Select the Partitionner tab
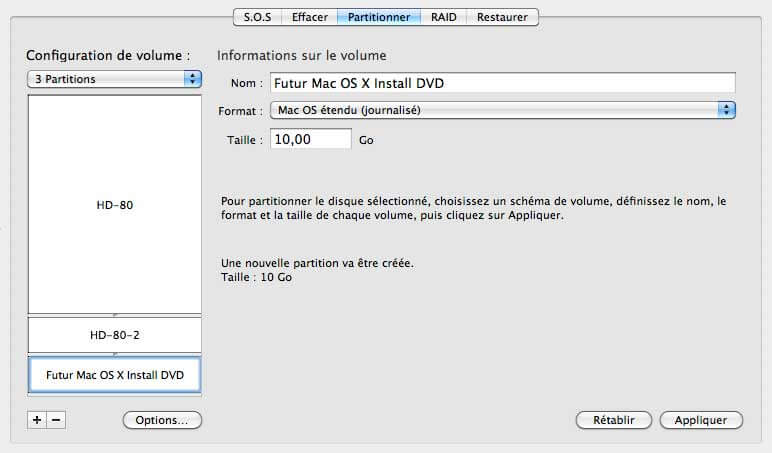Image resolution: width=772 pixels, height=453 pixels. coord(379,17)
